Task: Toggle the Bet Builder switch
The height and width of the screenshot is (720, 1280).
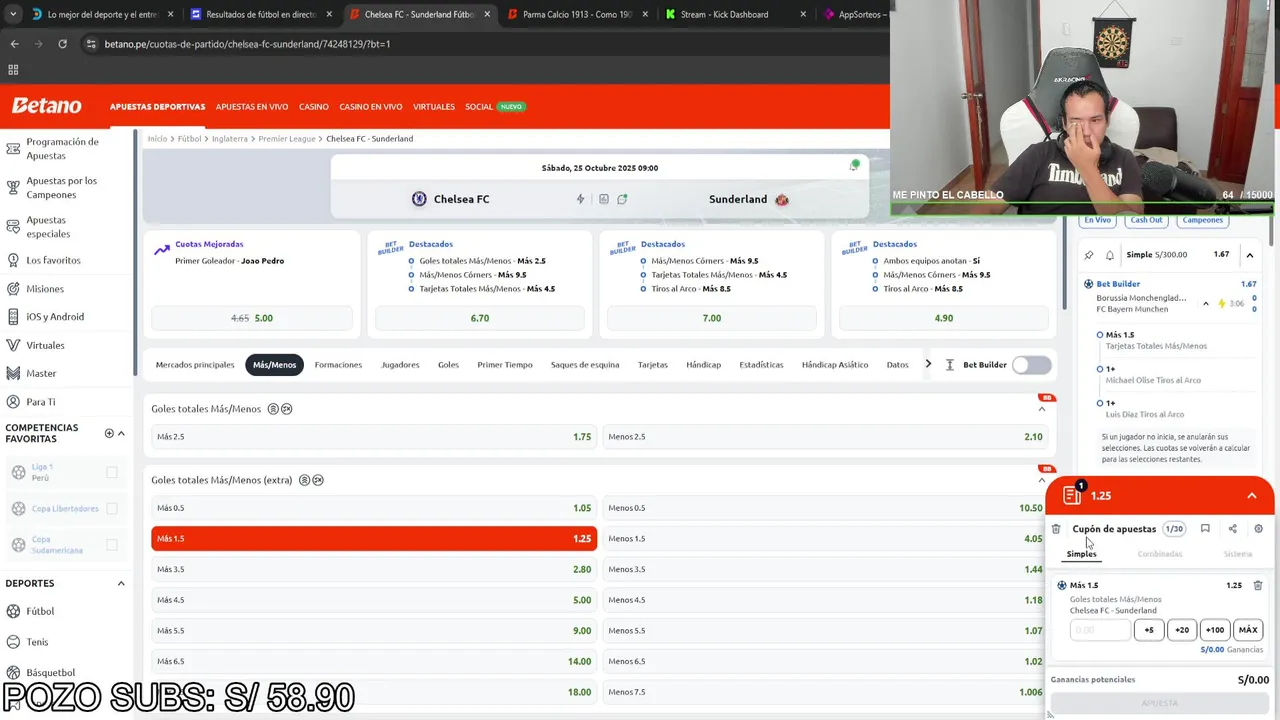Action: (x=1032, y=365)
